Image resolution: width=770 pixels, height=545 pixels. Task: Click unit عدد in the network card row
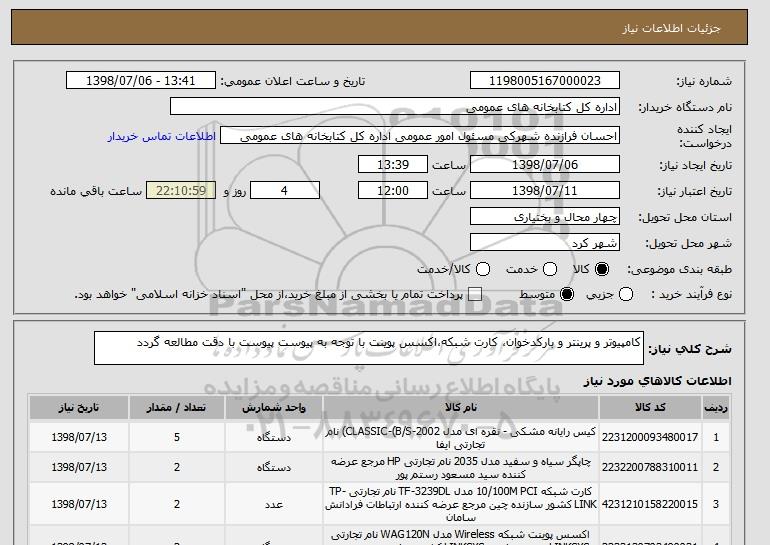[274, 504]
